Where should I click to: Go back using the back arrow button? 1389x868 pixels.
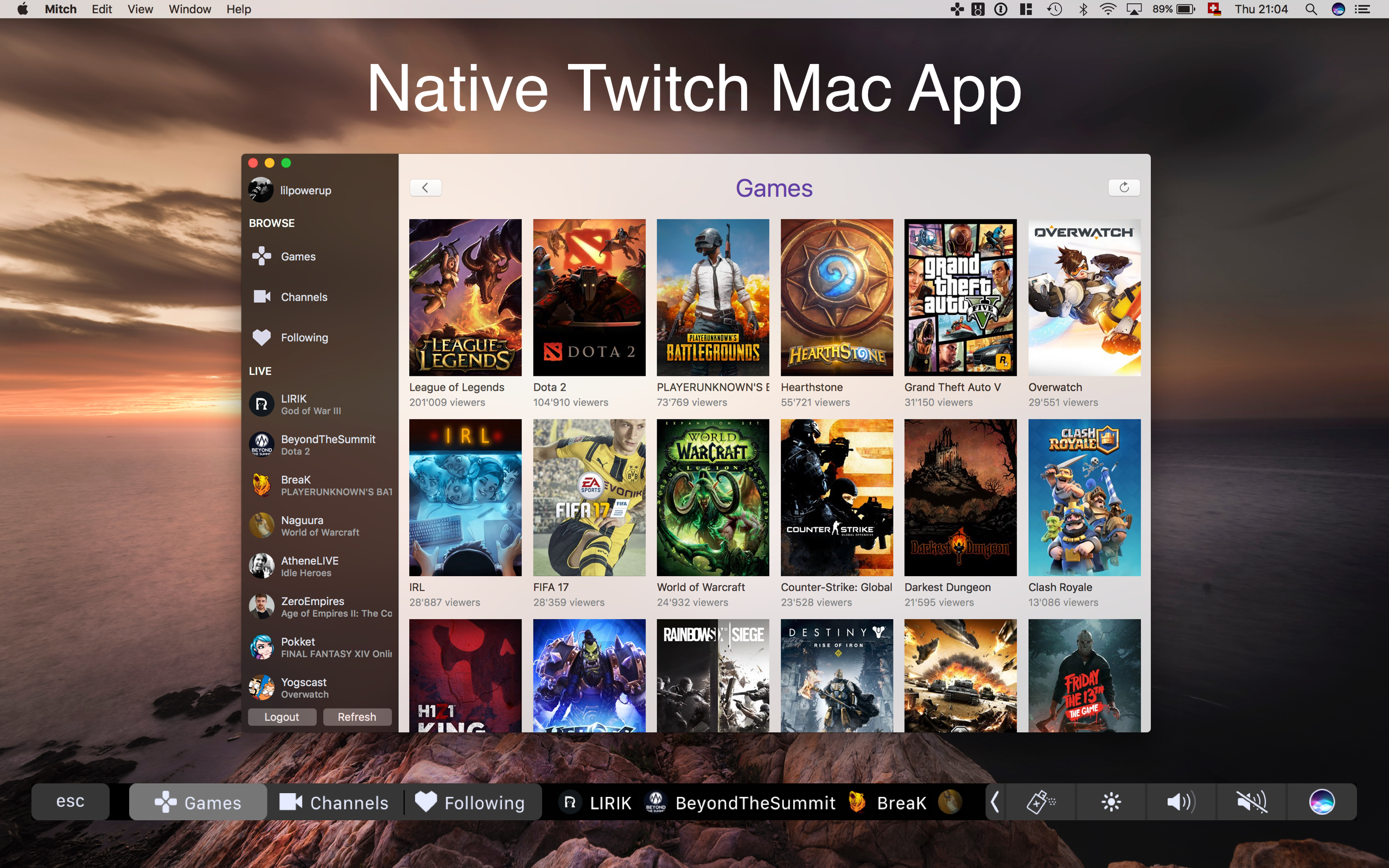[425, 187]
